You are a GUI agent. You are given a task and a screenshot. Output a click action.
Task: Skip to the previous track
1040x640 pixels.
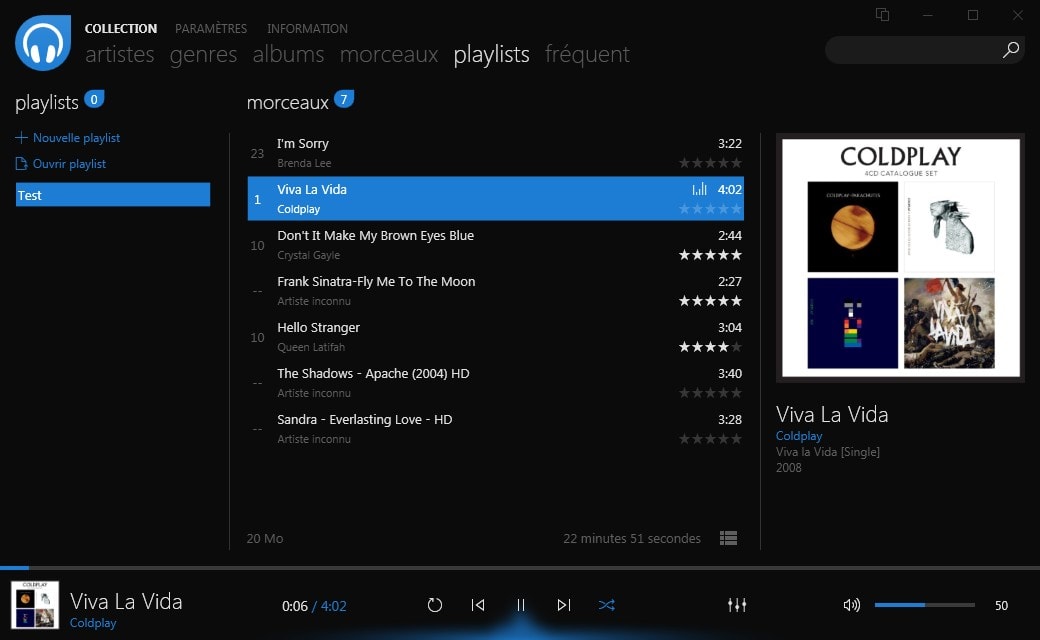coord(478,605)
